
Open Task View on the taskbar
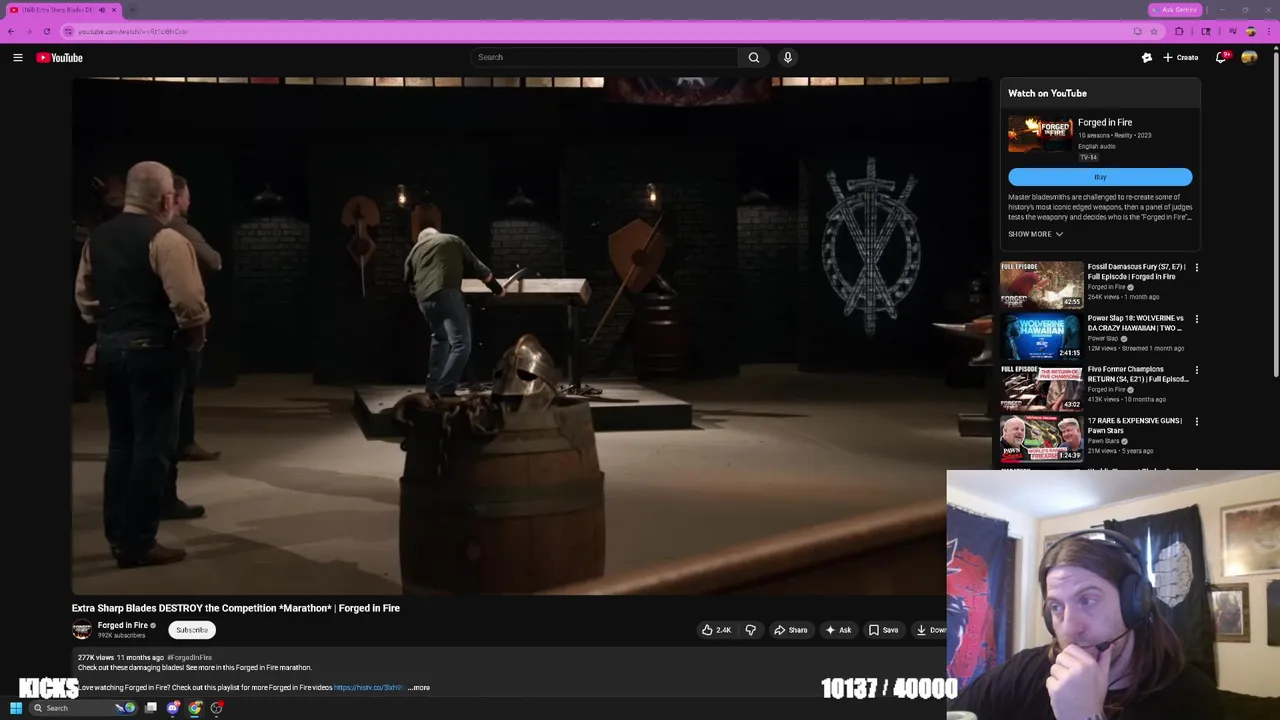(x=151, y=708)
